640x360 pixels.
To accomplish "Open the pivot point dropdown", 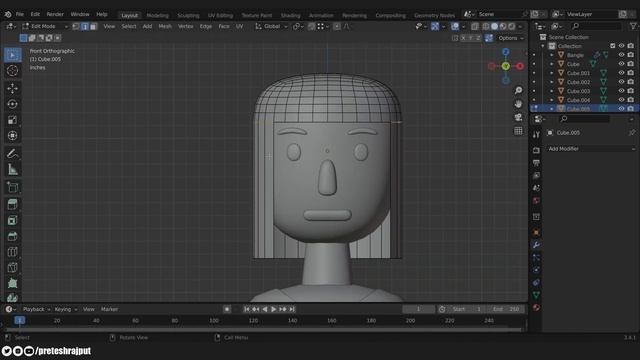I will [298, 27].
